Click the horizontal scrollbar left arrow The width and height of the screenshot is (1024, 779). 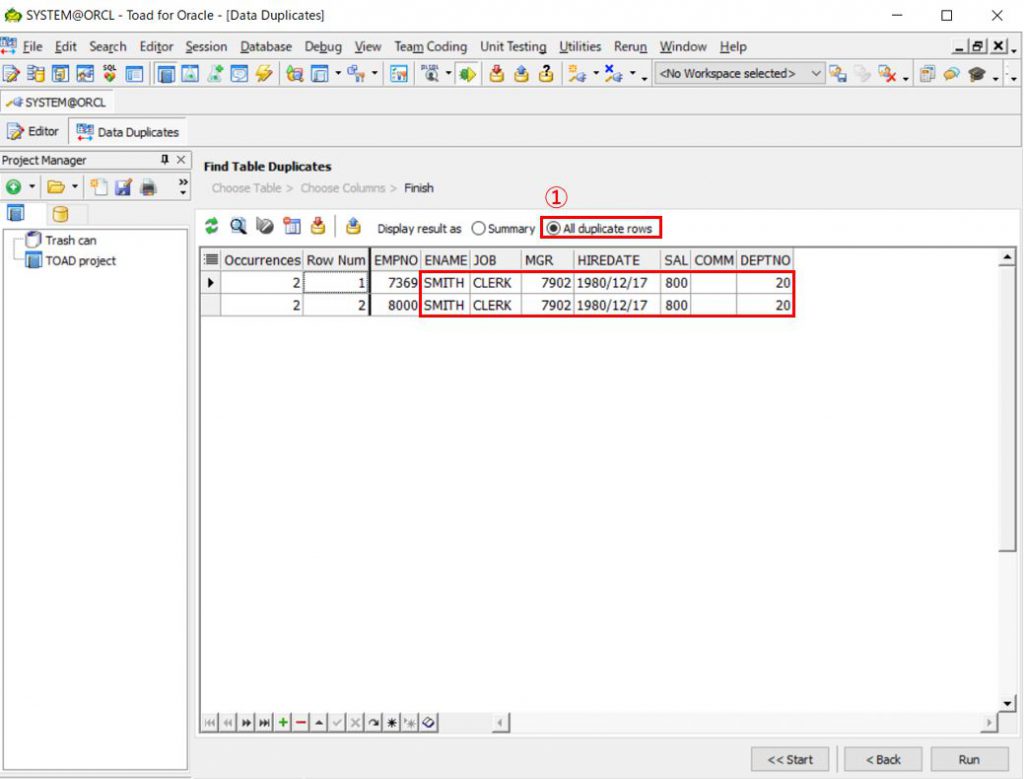(500, 722)
